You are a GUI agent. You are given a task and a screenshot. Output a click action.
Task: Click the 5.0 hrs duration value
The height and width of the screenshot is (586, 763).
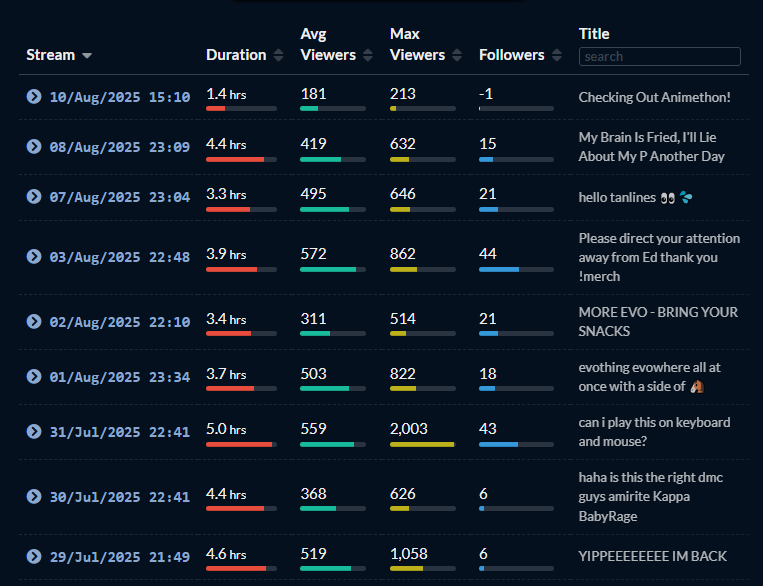226,429
